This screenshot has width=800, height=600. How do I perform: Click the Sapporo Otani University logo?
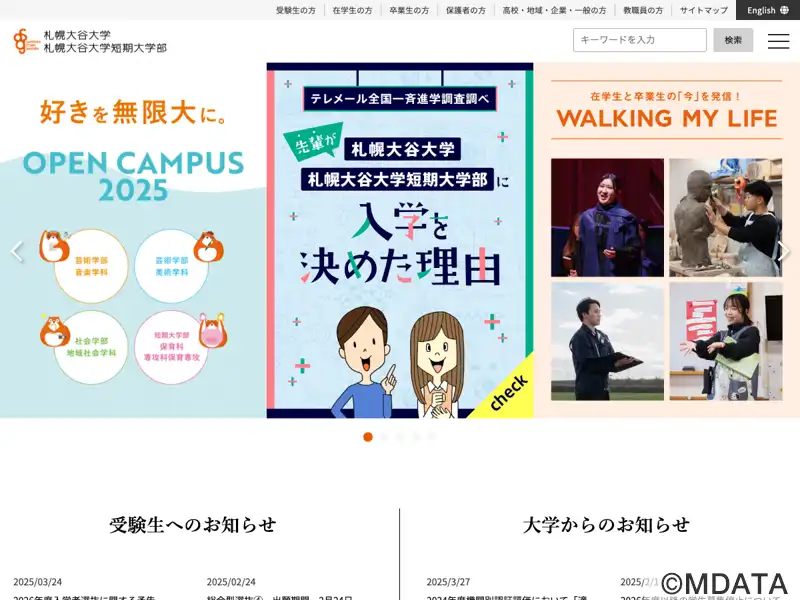click(x=90, y=41)
